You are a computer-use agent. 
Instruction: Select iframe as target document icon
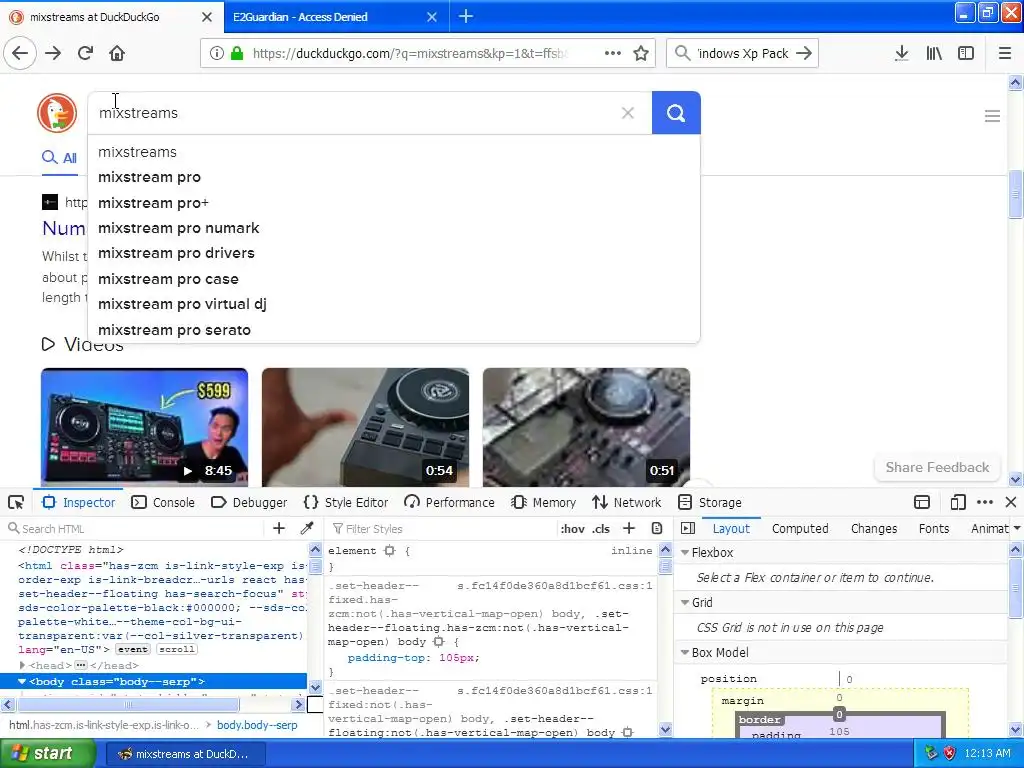[921, 502]
